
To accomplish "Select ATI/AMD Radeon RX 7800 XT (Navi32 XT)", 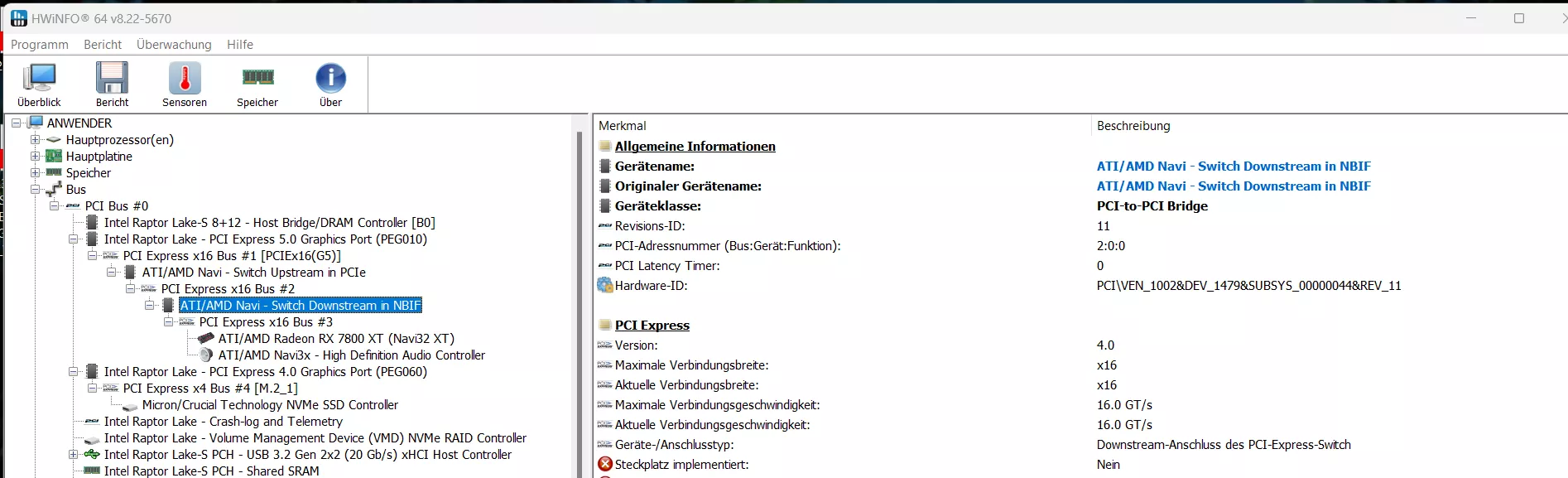I will pos(336,338).
